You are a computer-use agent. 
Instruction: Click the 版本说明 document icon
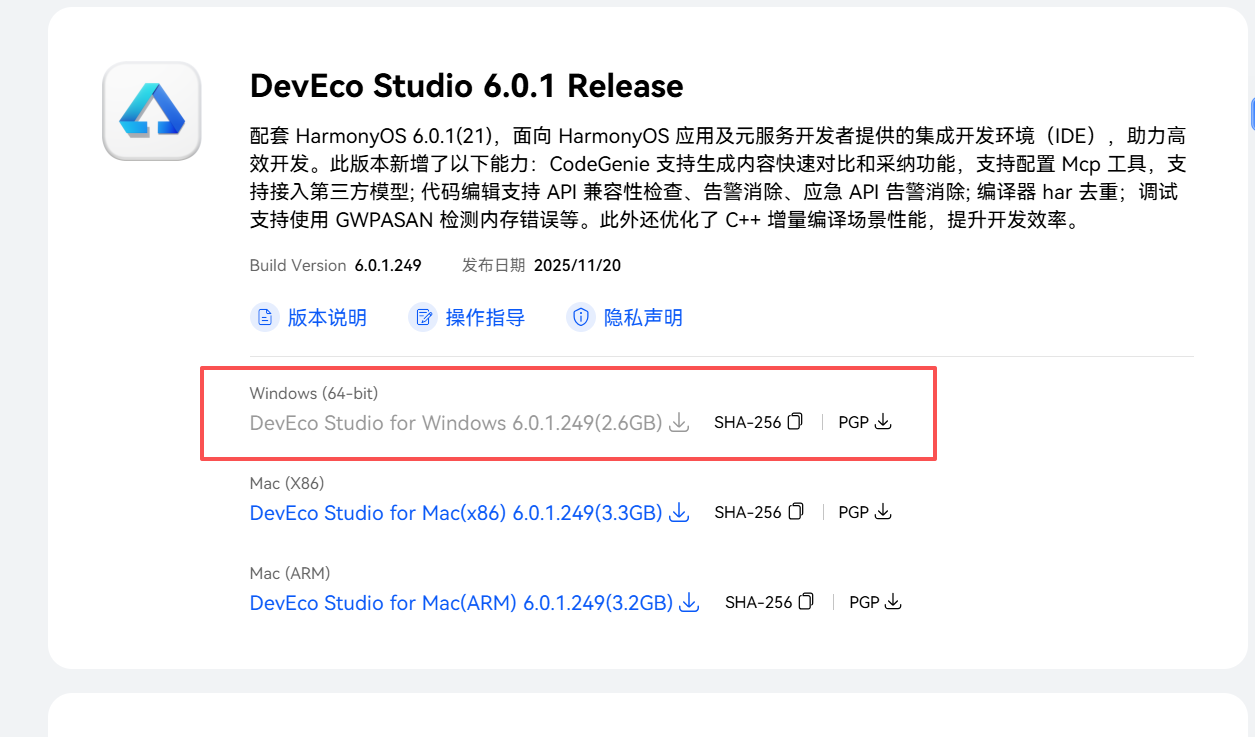[264, 318]
